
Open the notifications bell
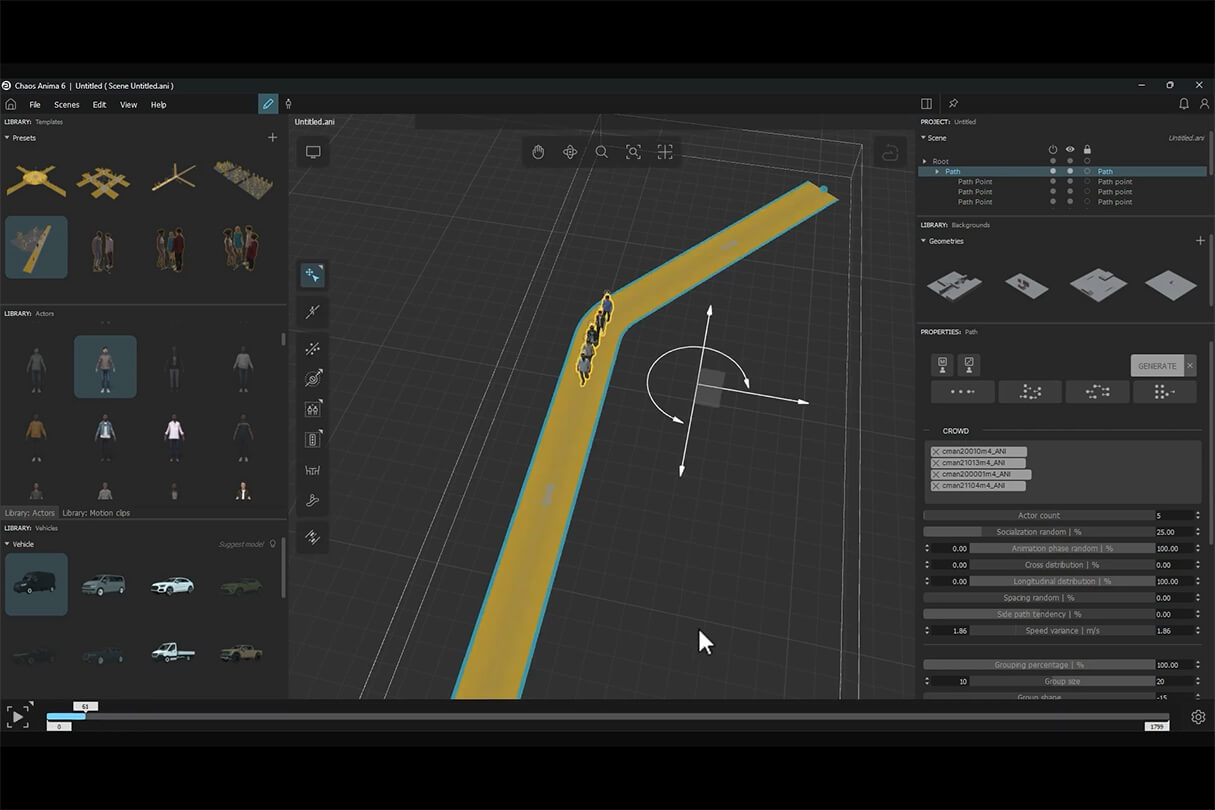pyautogui.click(x=1184, y=104)
